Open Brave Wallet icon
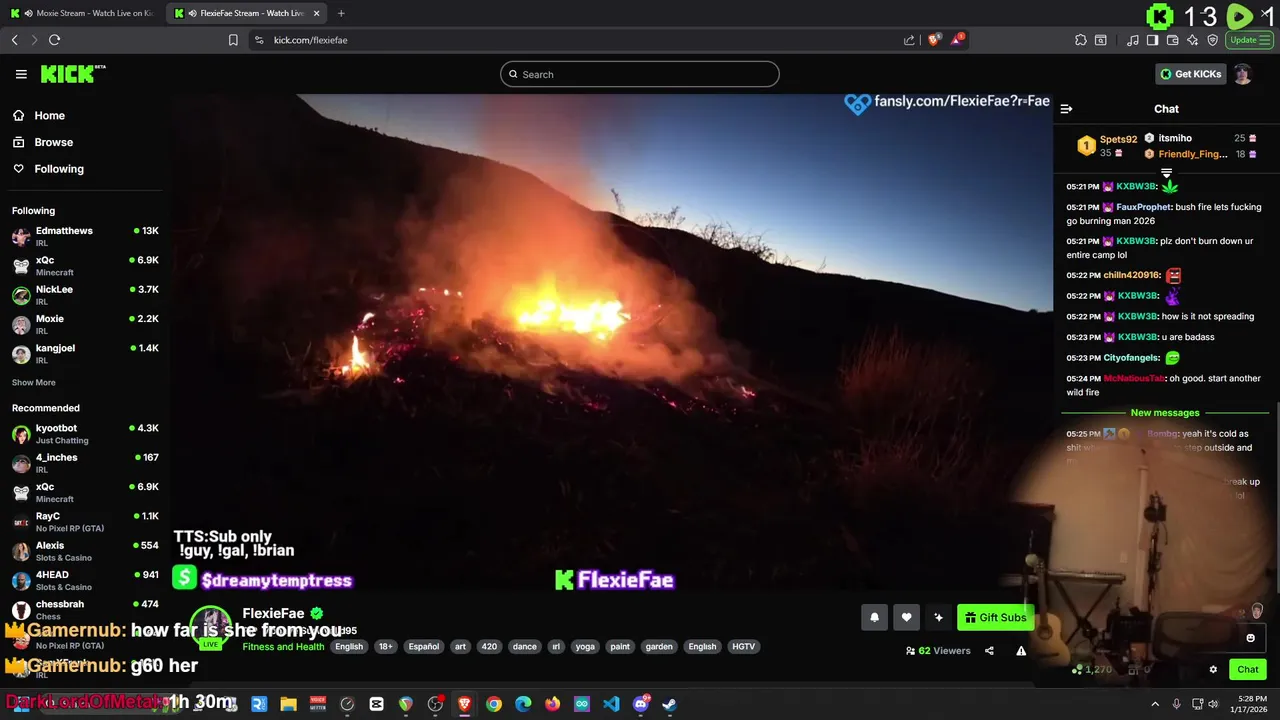The image size is (1280, 720). pyautogui.click(x=1173, y=40)
